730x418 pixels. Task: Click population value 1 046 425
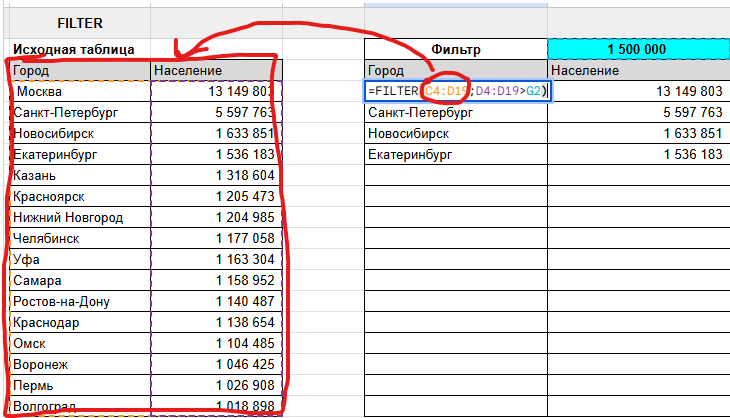(x=216, y=364)
